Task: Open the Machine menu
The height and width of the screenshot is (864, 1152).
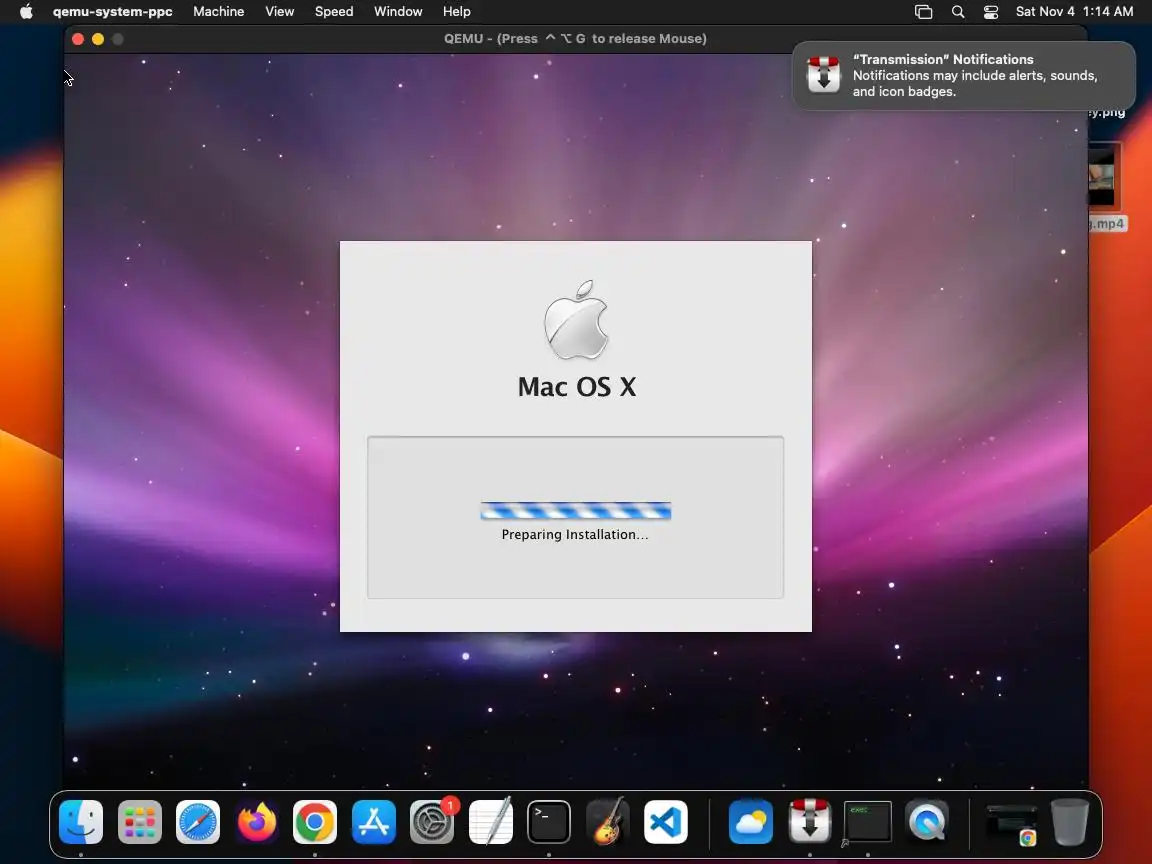Action: pos(219,12)
